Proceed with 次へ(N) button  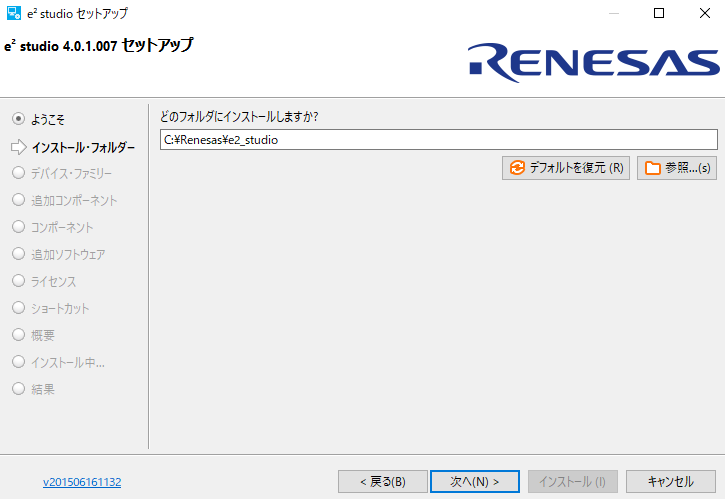coord(474,482)
